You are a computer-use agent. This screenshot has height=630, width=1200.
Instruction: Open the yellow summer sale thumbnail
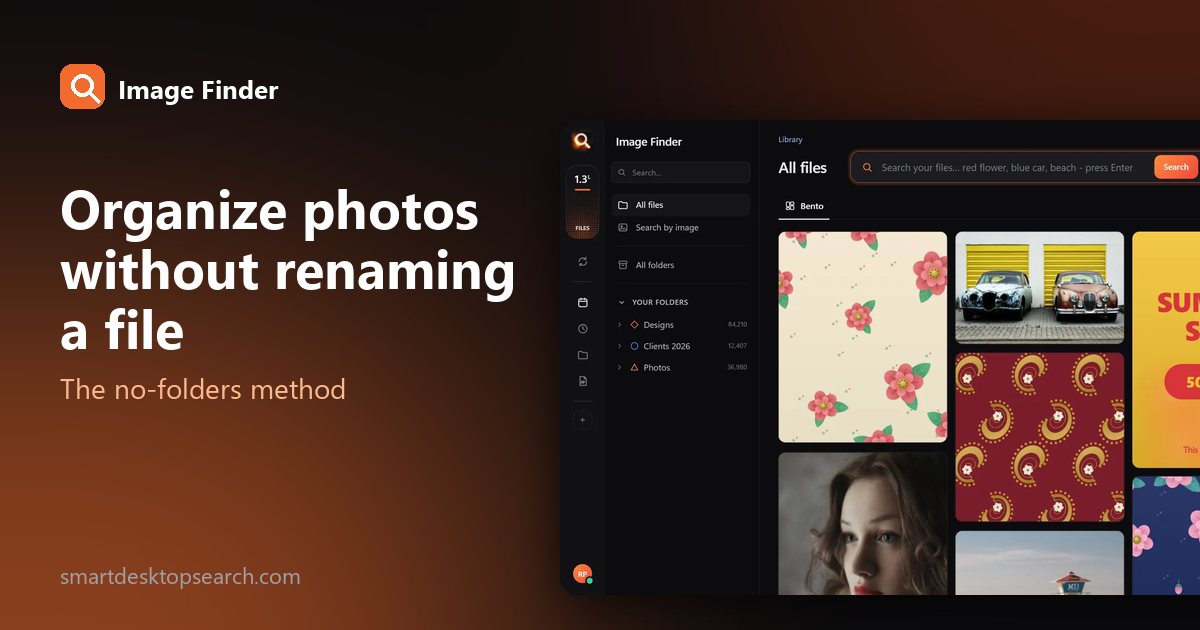[x=1166, y=350]
